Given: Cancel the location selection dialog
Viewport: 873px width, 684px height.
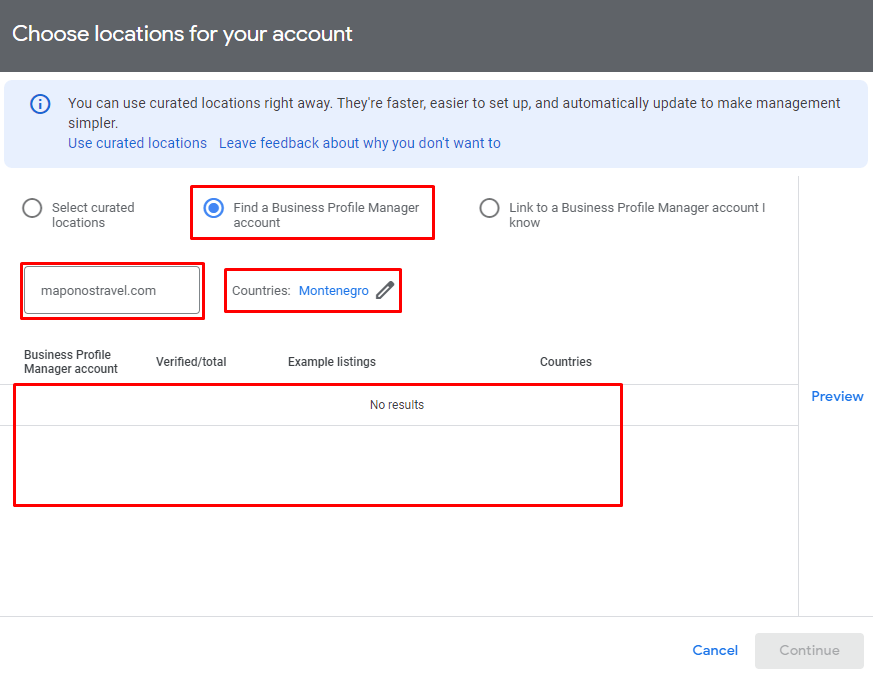Looking at the screenshot, I should 715,650.
